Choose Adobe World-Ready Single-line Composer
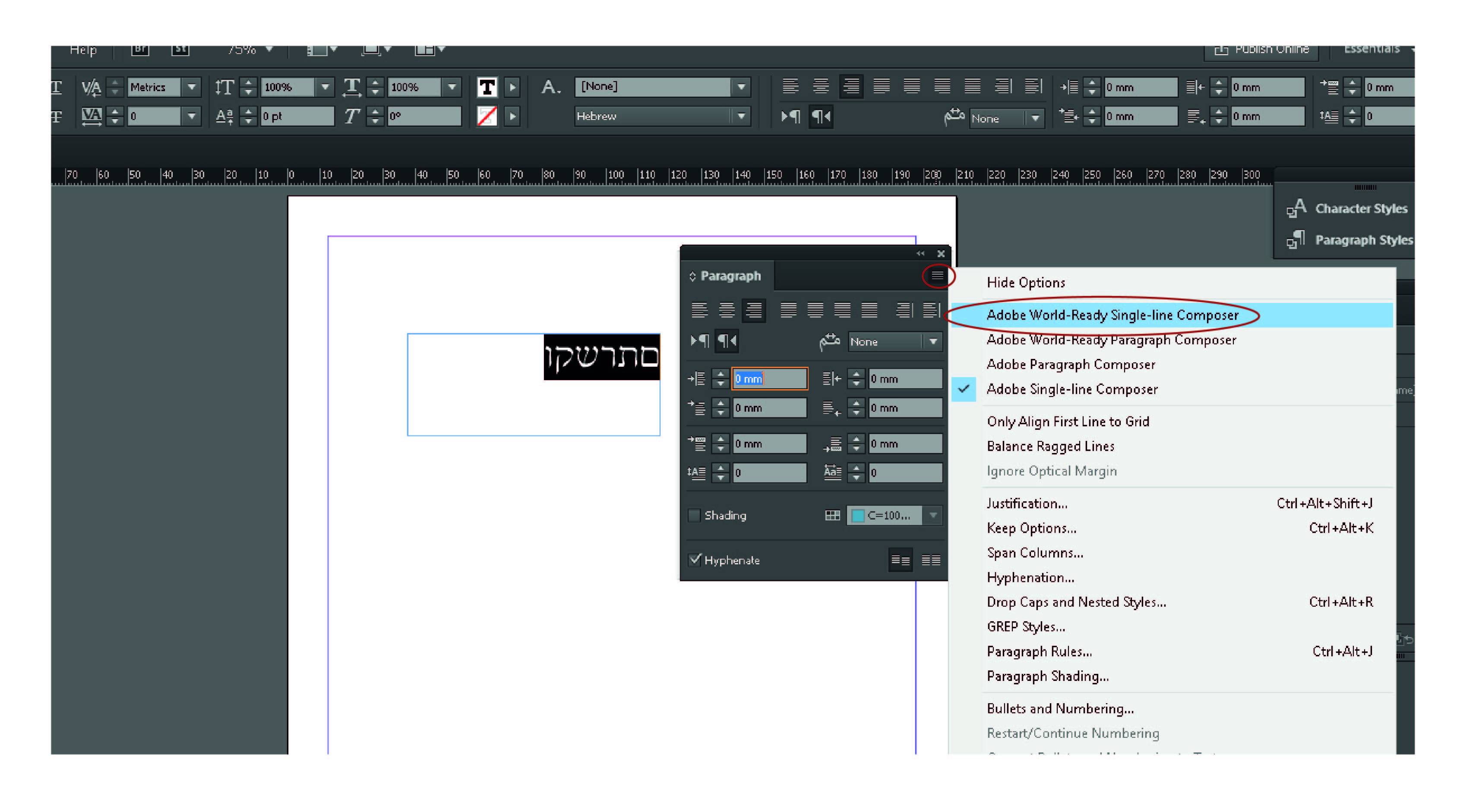Viewport: 1479px width, 812px height. pyautogui.click(x=1112, y=315)
